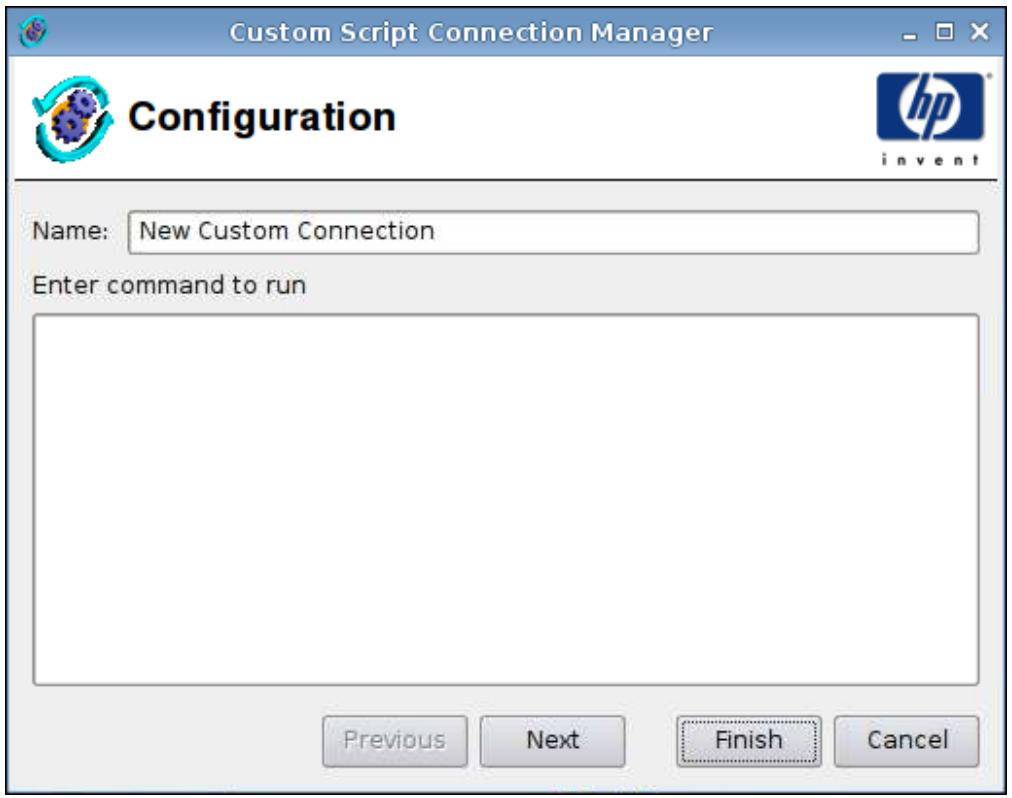Go to the Next step
Screen dimensions: 1012x798
point(552,741)
